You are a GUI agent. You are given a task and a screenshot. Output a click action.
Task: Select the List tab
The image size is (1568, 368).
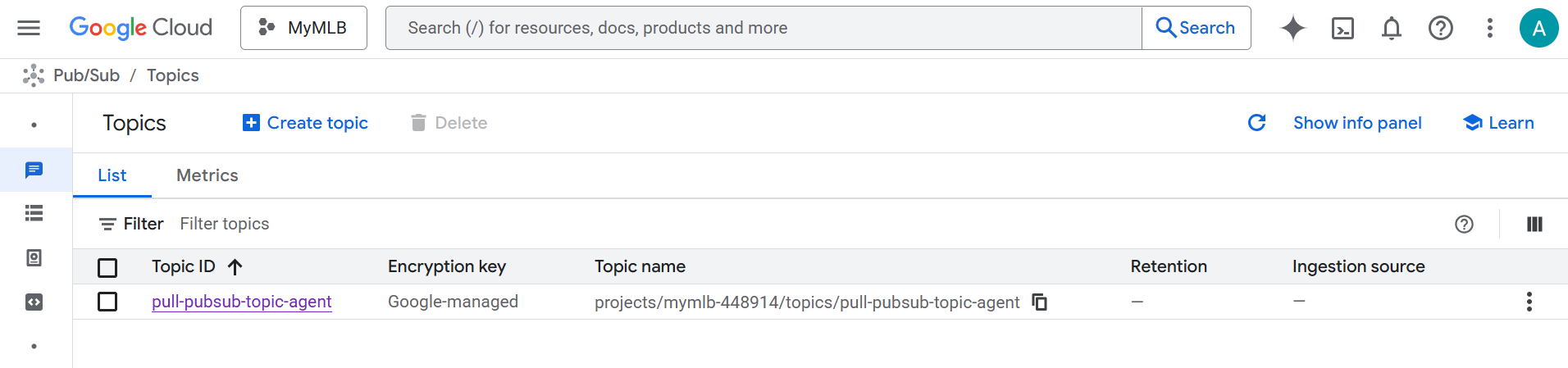pyautogui.click(x=112, y=175)
